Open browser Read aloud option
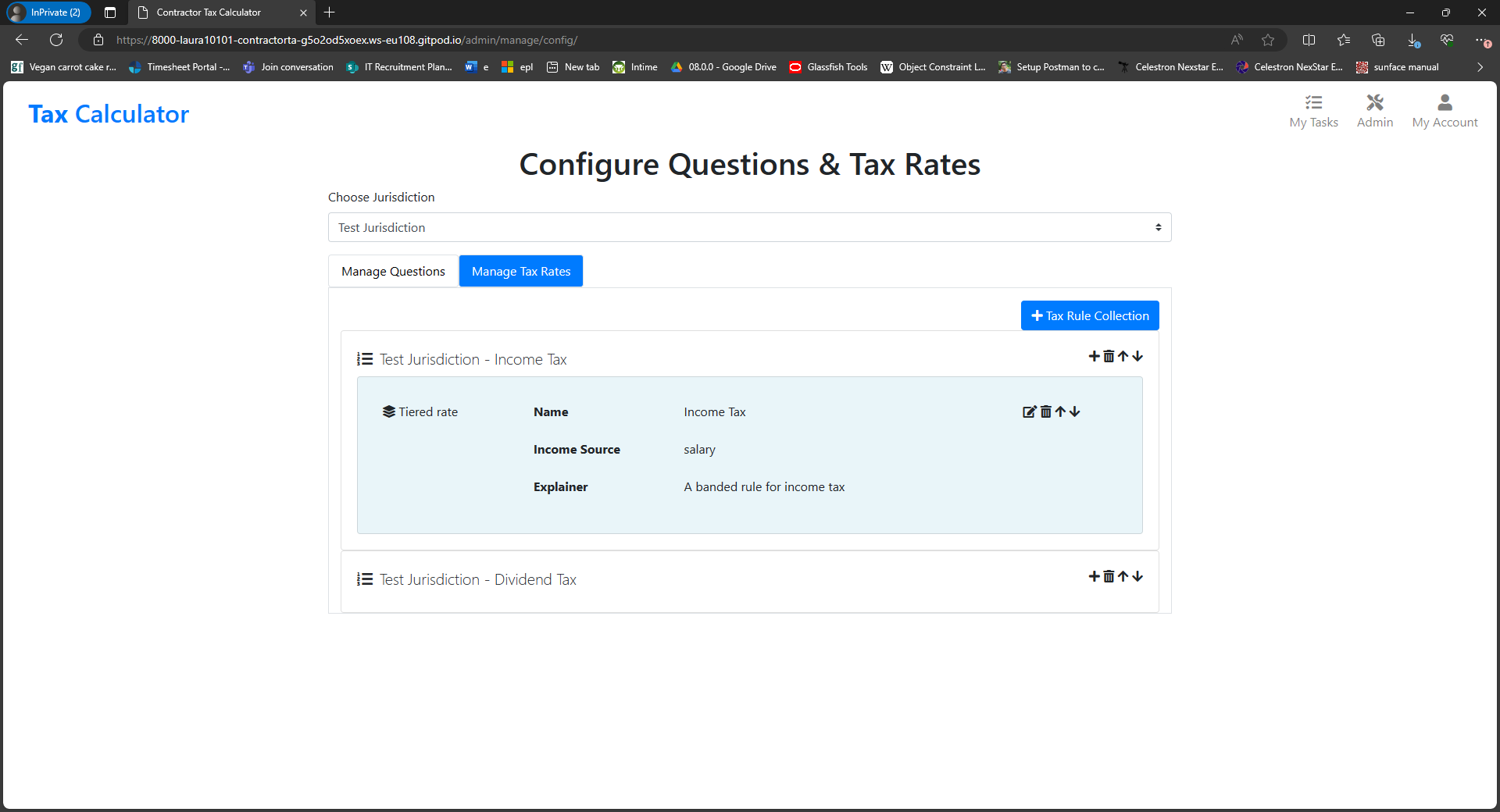1500x812 pixels. (1237, 40)
